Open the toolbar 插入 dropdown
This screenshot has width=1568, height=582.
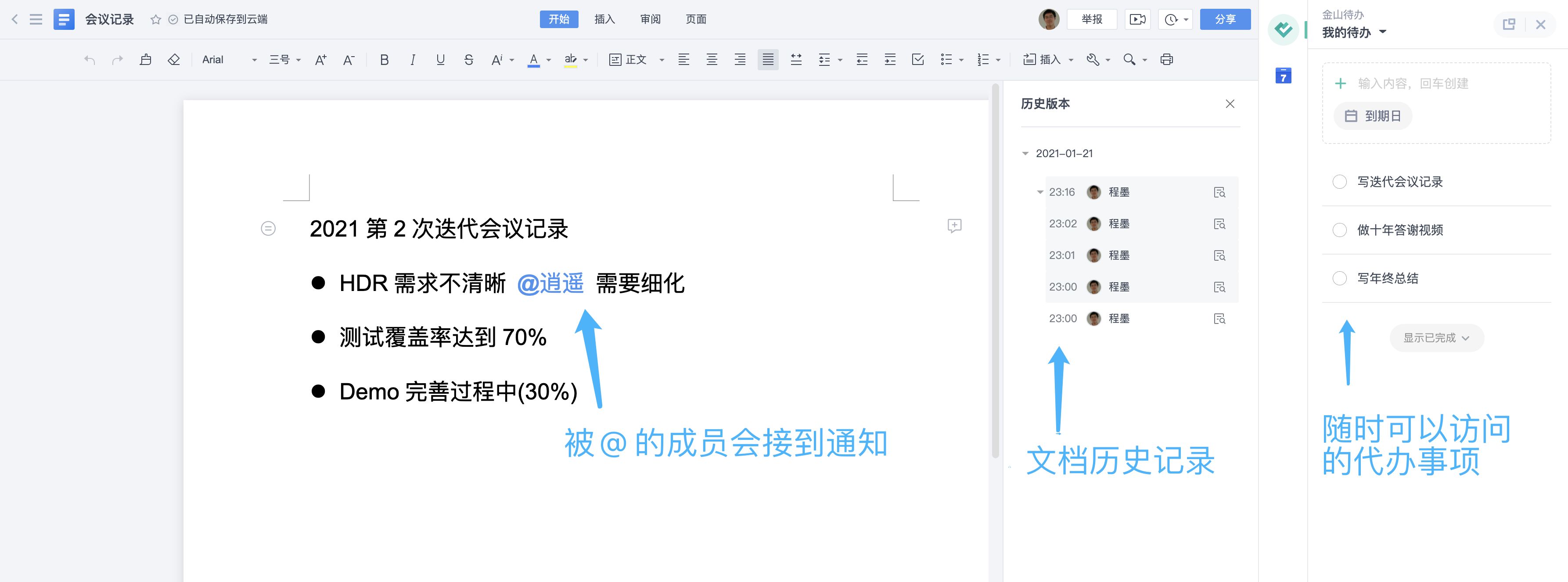click(1047, 60)
